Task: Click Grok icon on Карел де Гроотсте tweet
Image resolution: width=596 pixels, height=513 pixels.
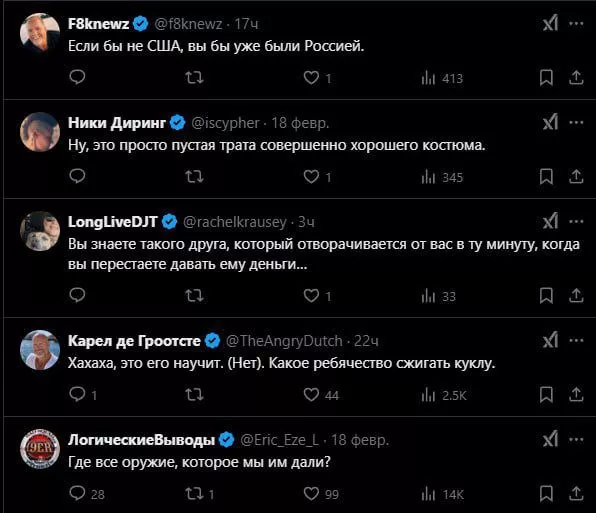Action: (550, 340)
